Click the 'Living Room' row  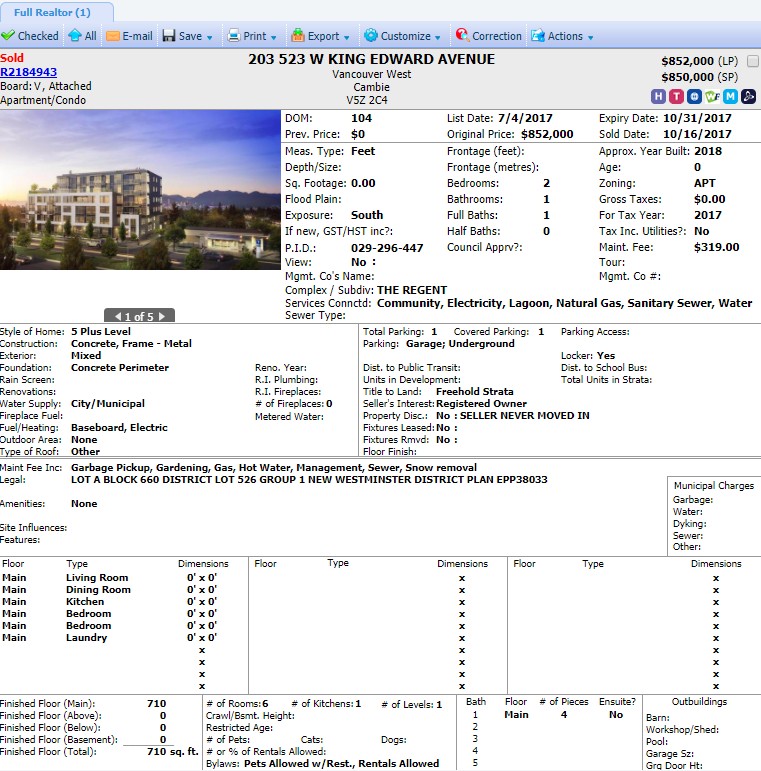point(110,578)
